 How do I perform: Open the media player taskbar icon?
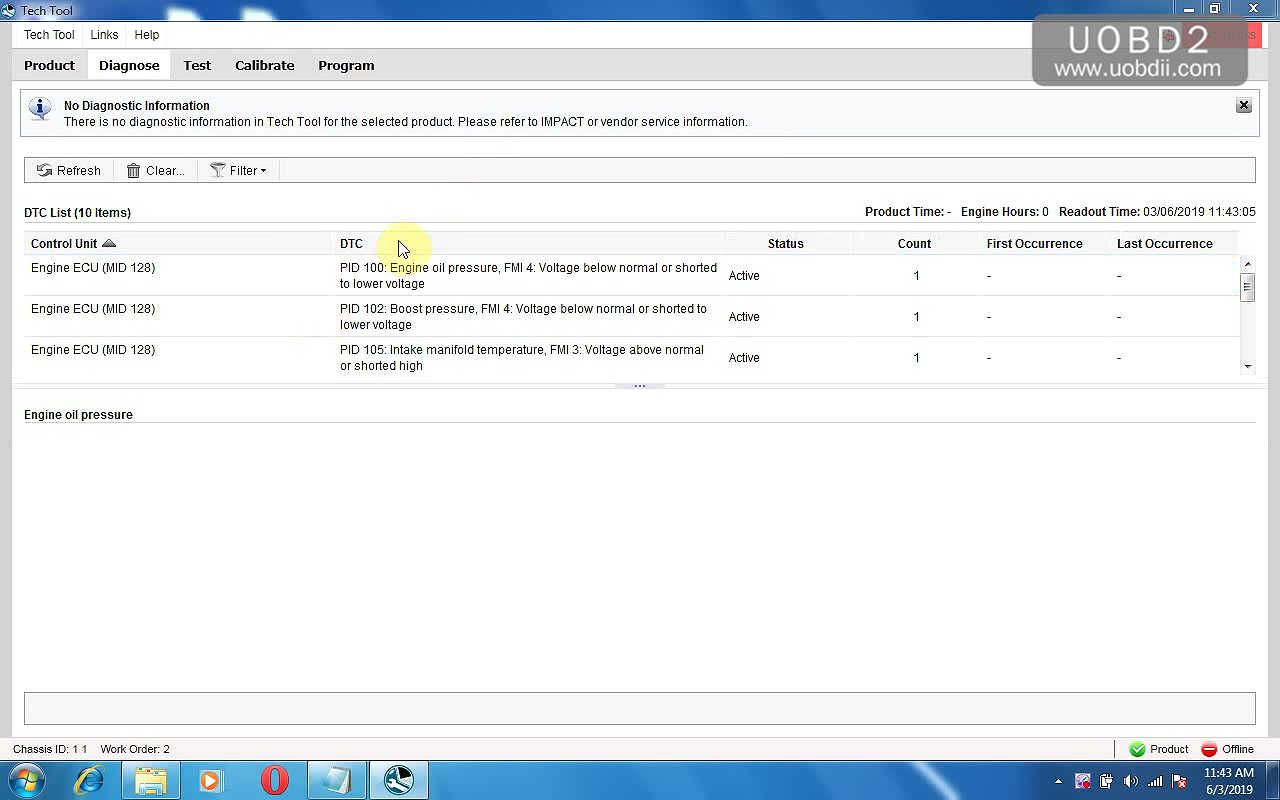tap(211, 780)
